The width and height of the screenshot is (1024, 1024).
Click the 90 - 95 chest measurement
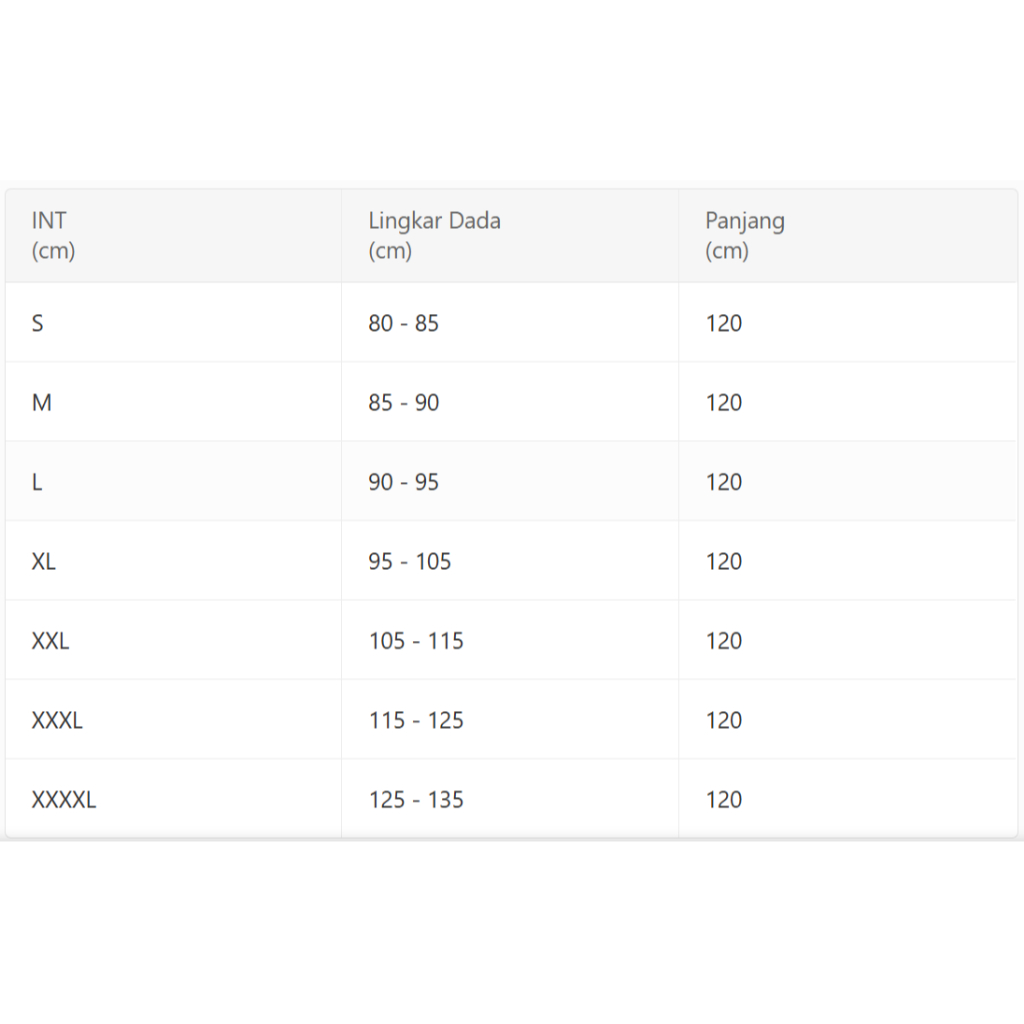(403, 482)
